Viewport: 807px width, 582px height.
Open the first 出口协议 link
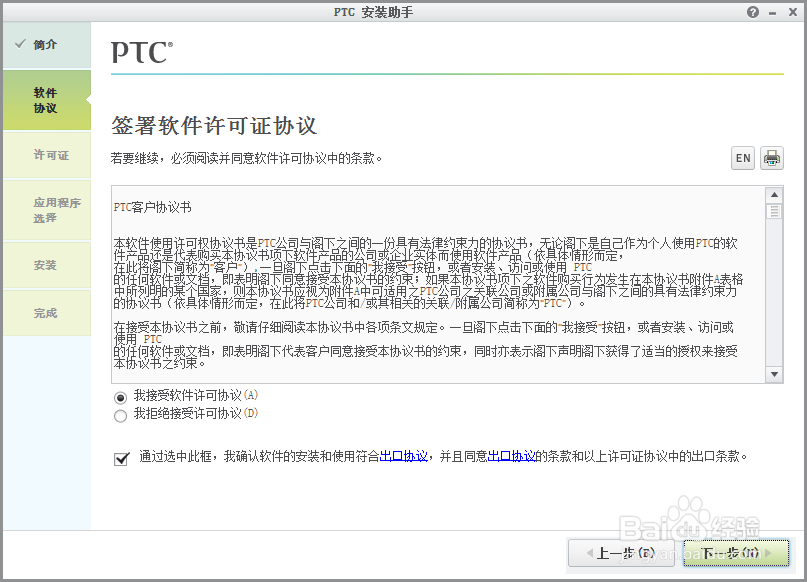pyautogui.click(x=404, y=456)
